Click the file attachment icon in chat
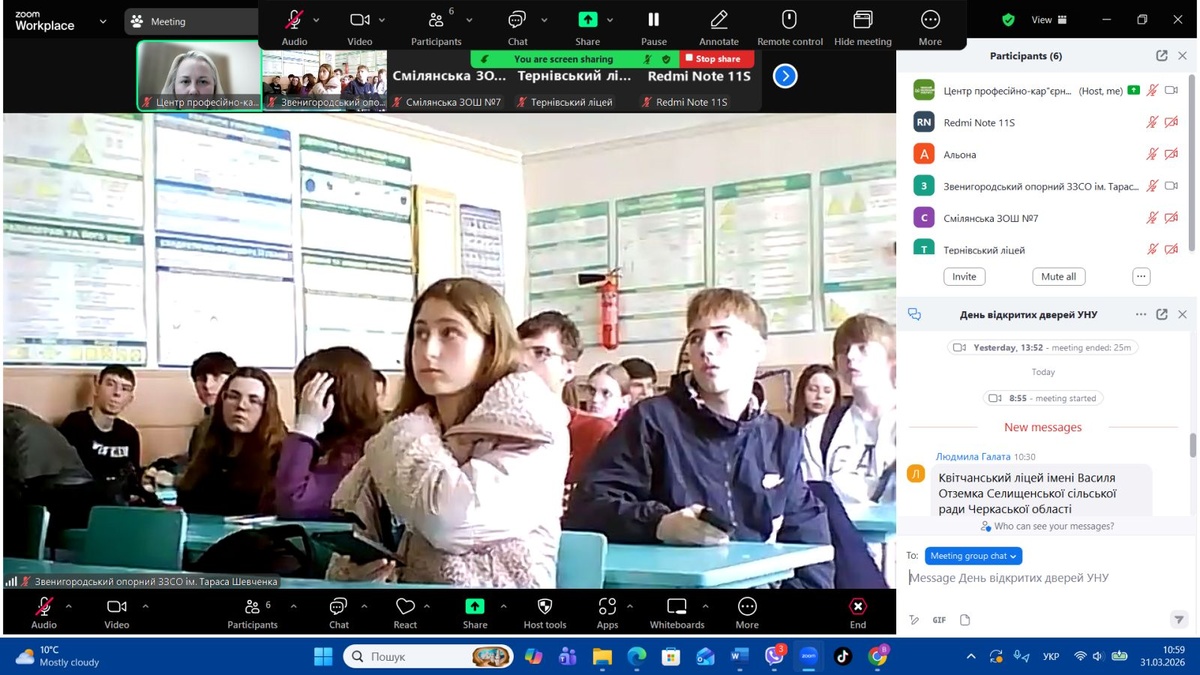This screenshot has height=675, width=1200. (965, 620)
